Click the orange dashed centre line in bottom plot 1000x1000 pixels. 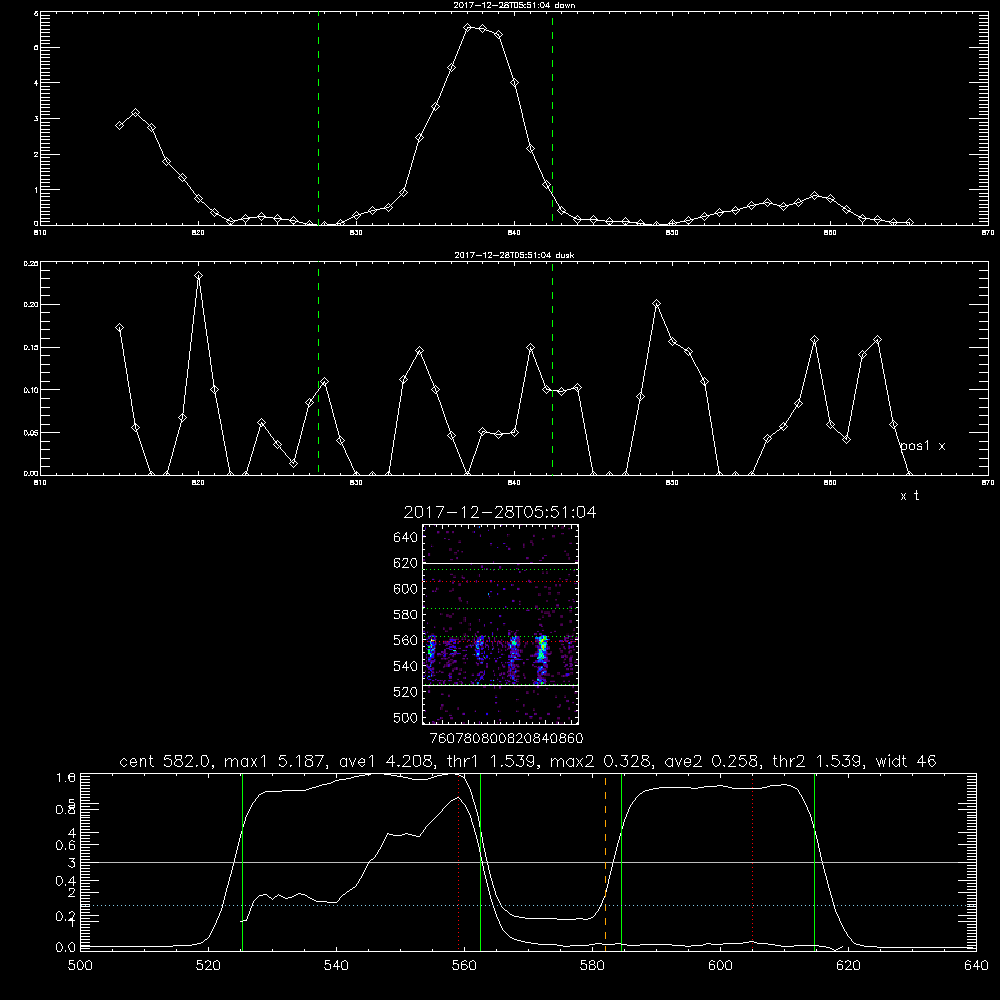[x=605, y=861]
